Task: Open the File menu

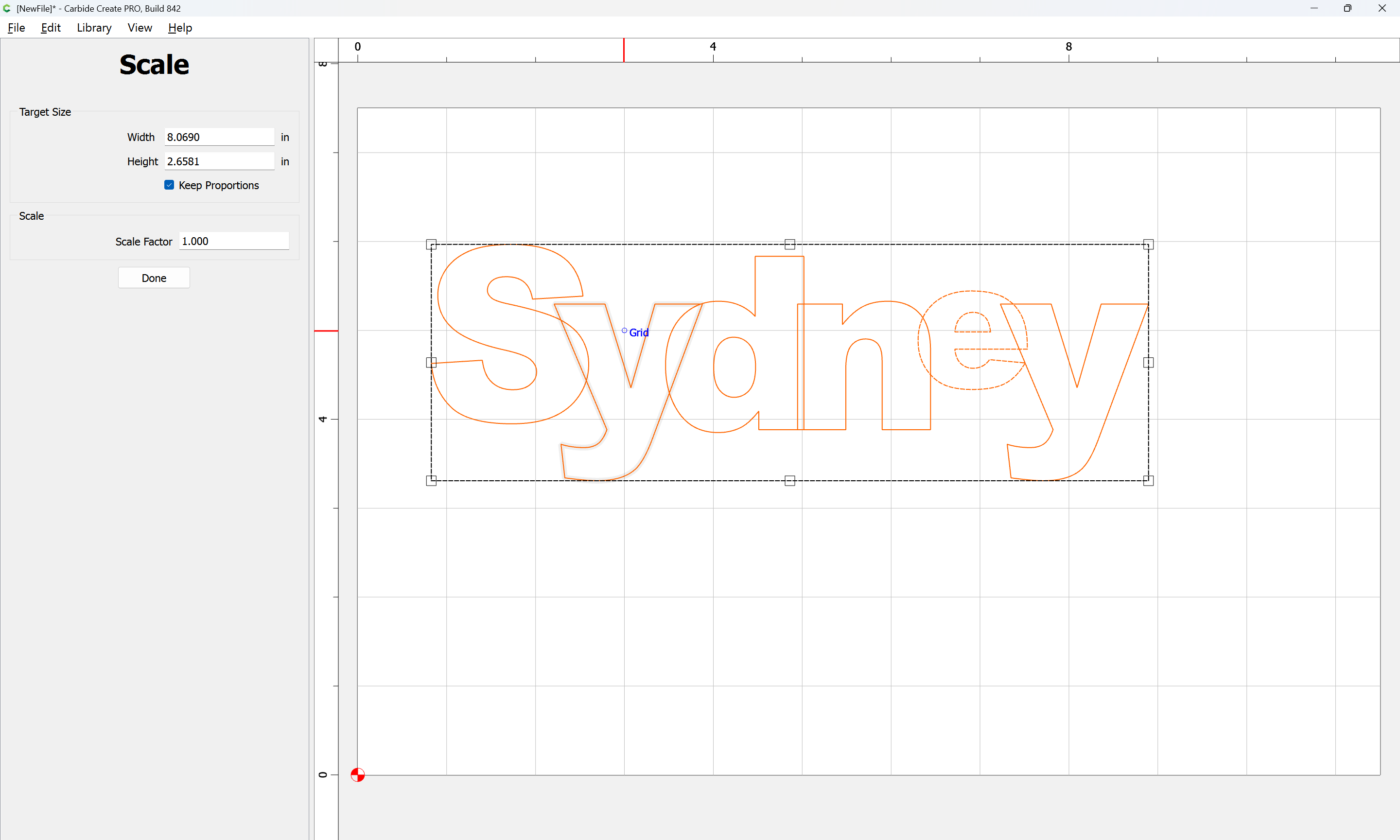Action: pyautogui.click(x=17, y=28)
